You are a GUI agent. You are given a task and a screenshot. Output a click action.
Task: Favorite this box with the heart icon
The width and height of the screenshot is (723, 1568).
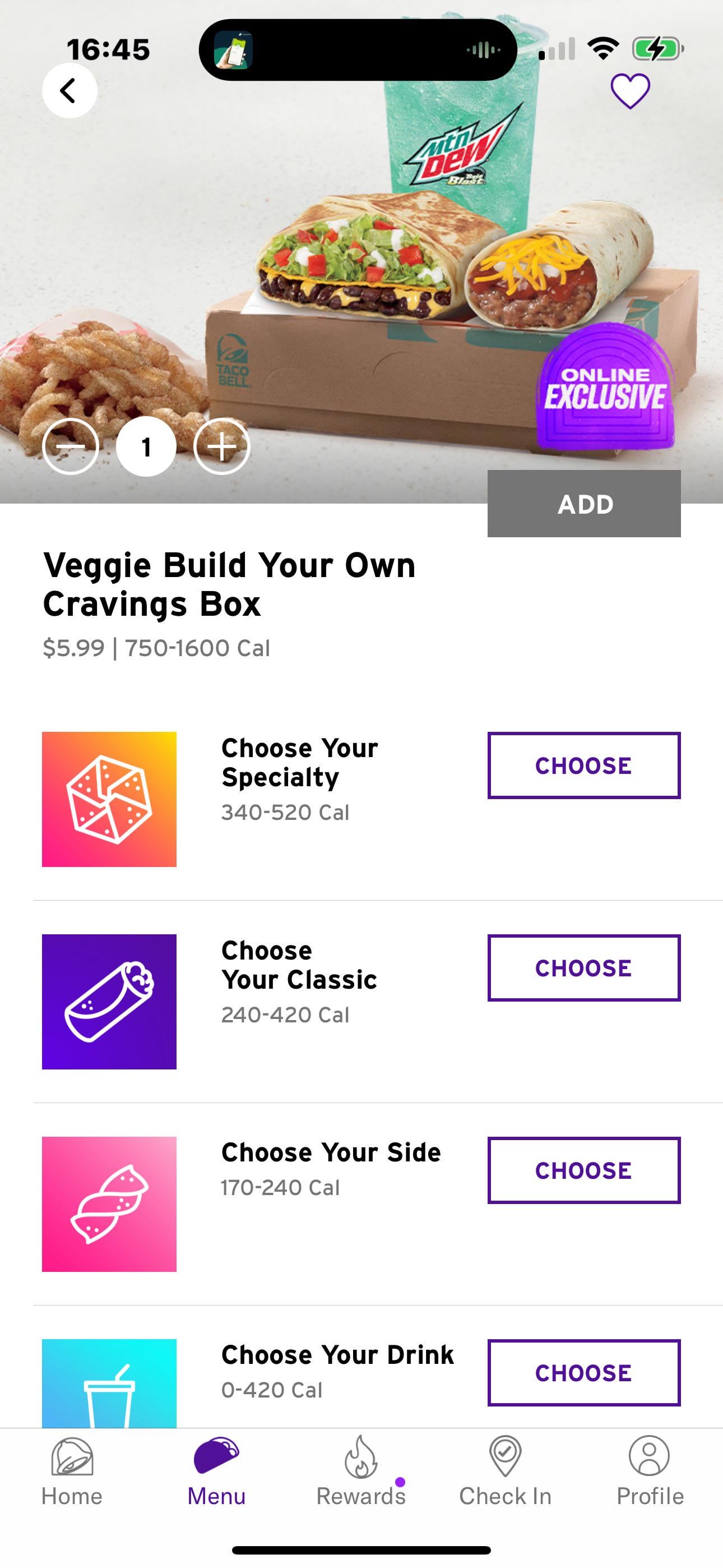[630, 91]
